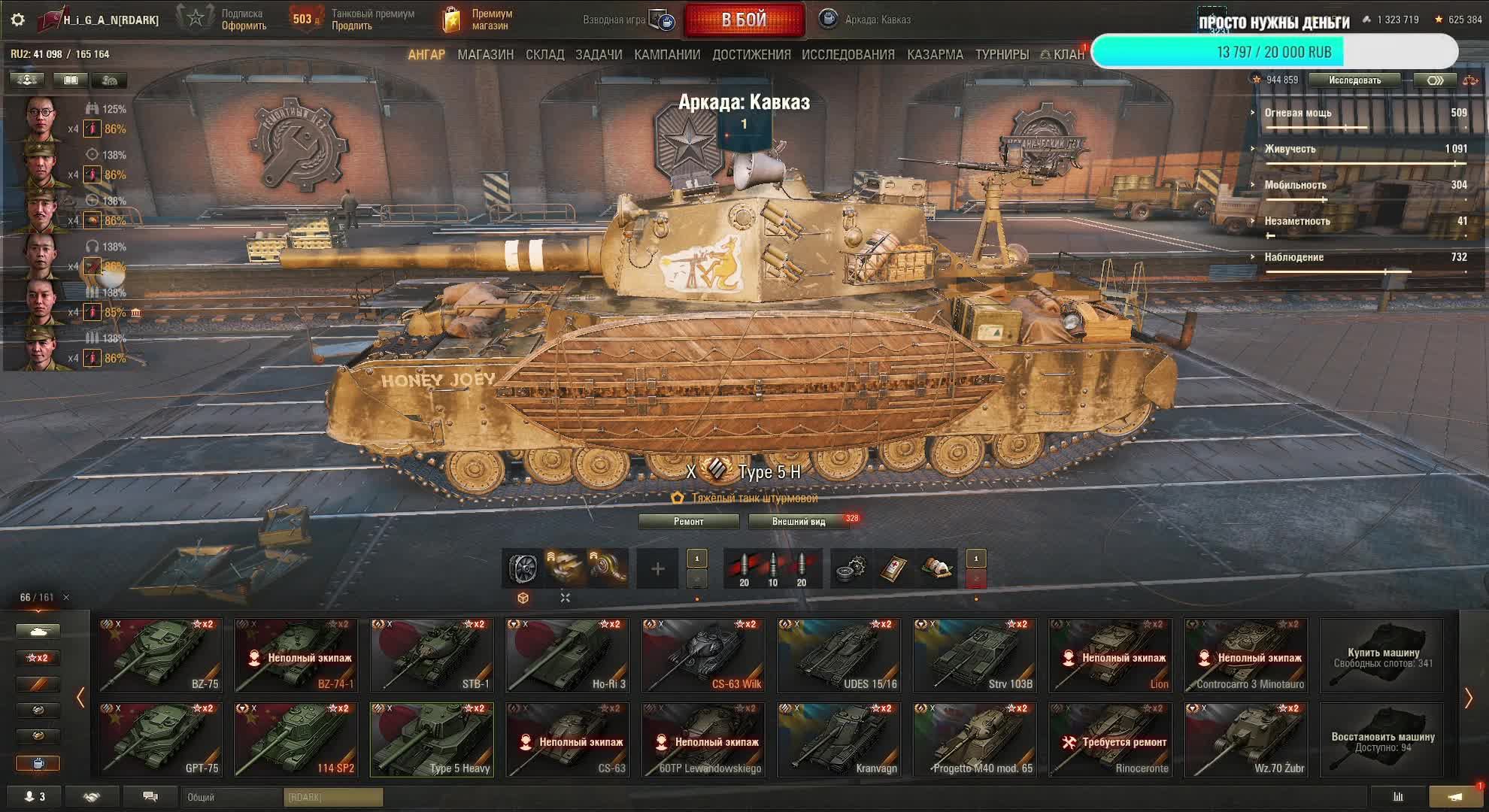The height and width of the screenshot is (812, 1489).
Task: Open the МАГАЗИН tab
Action: click(x=486, y=55)
